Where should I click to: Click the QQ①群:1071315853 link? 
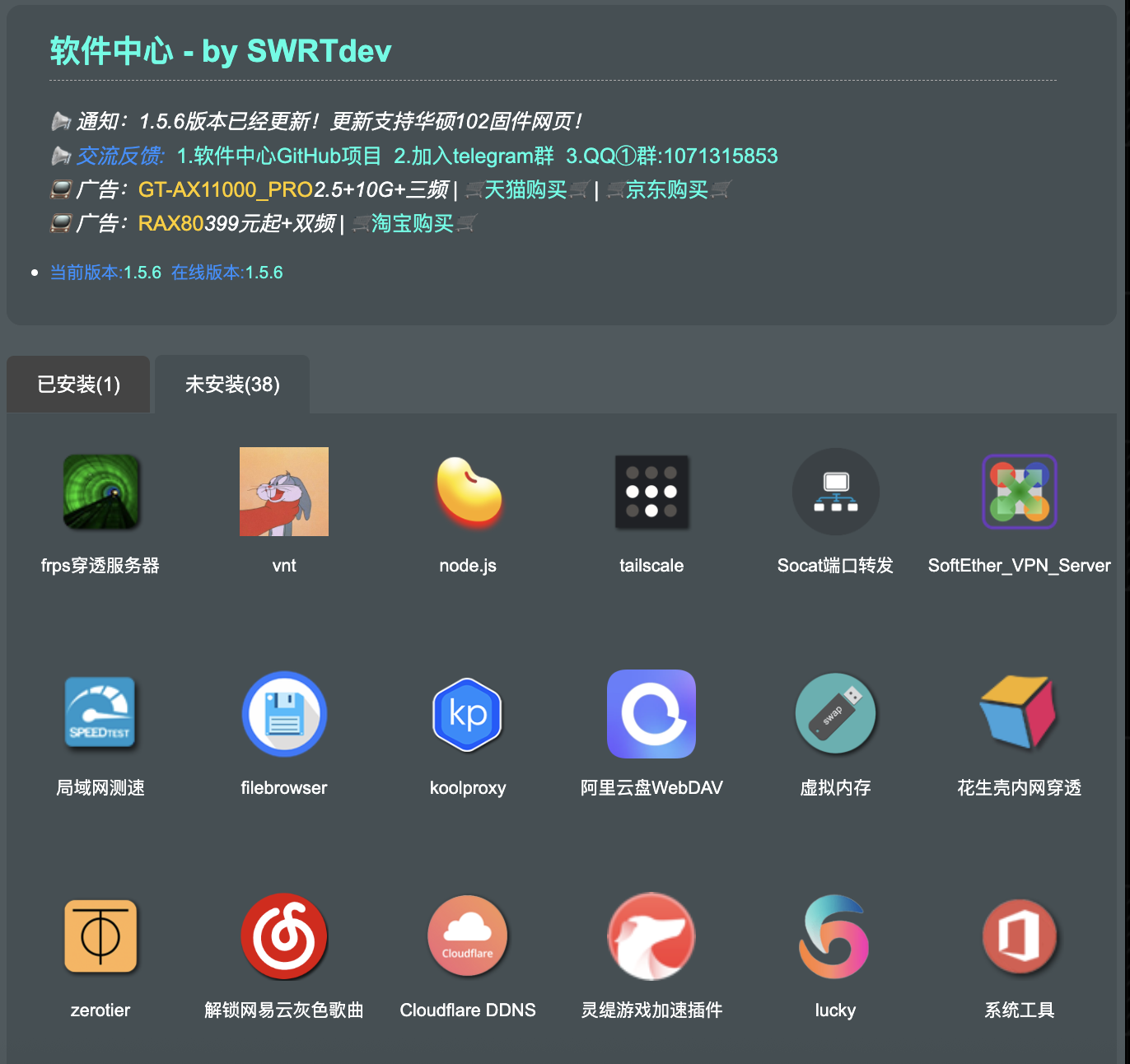pos(672,156)
